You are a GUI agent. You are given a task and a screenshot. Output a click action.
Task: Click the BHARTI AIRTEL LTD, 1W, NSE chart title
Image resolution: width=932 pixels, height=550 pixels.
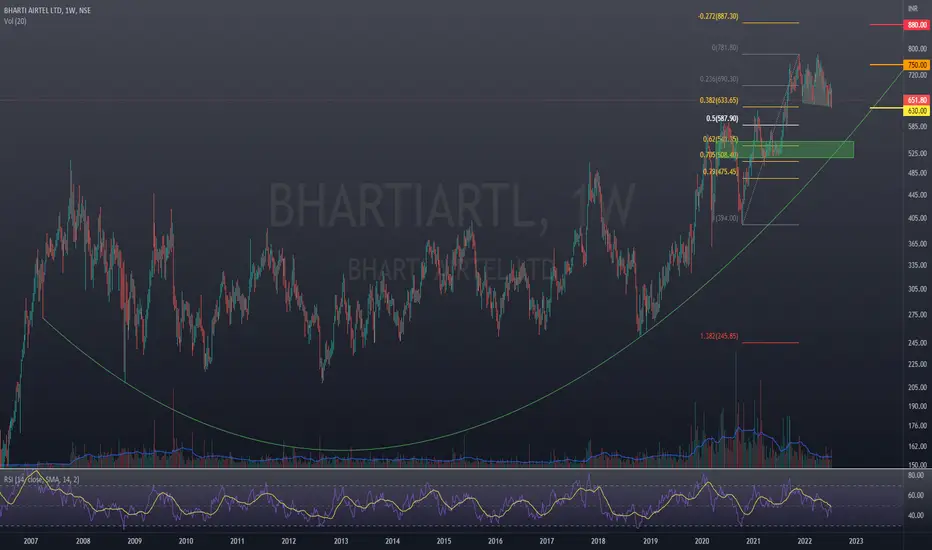click(48, 11)
